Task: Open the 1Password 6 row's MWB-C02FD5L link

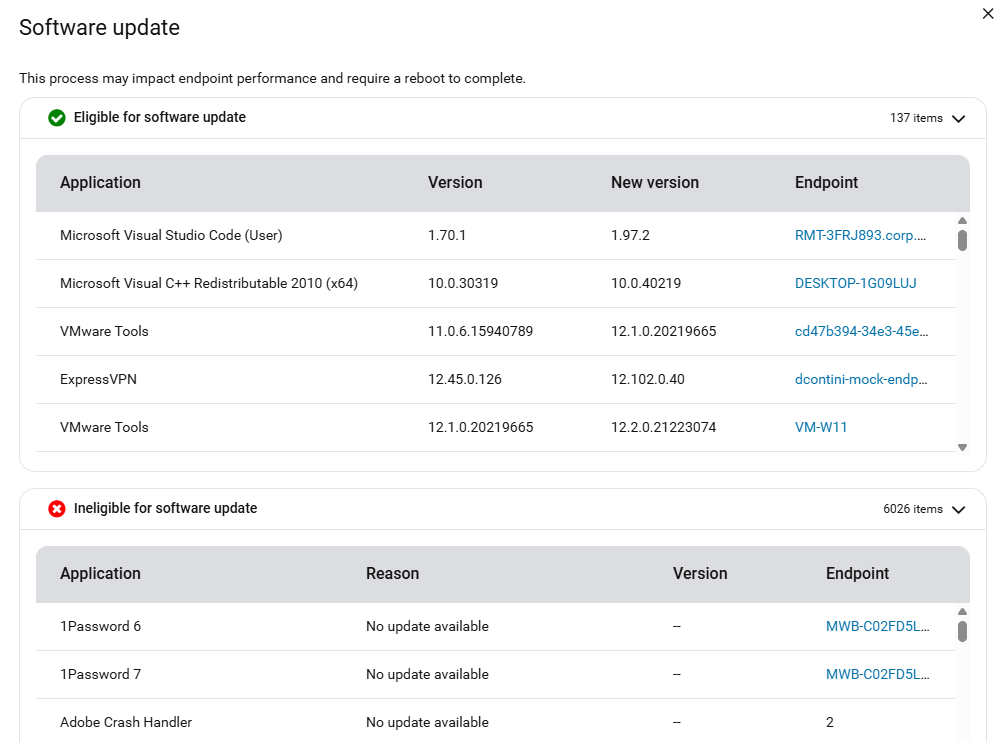Action: pos(878,627)
